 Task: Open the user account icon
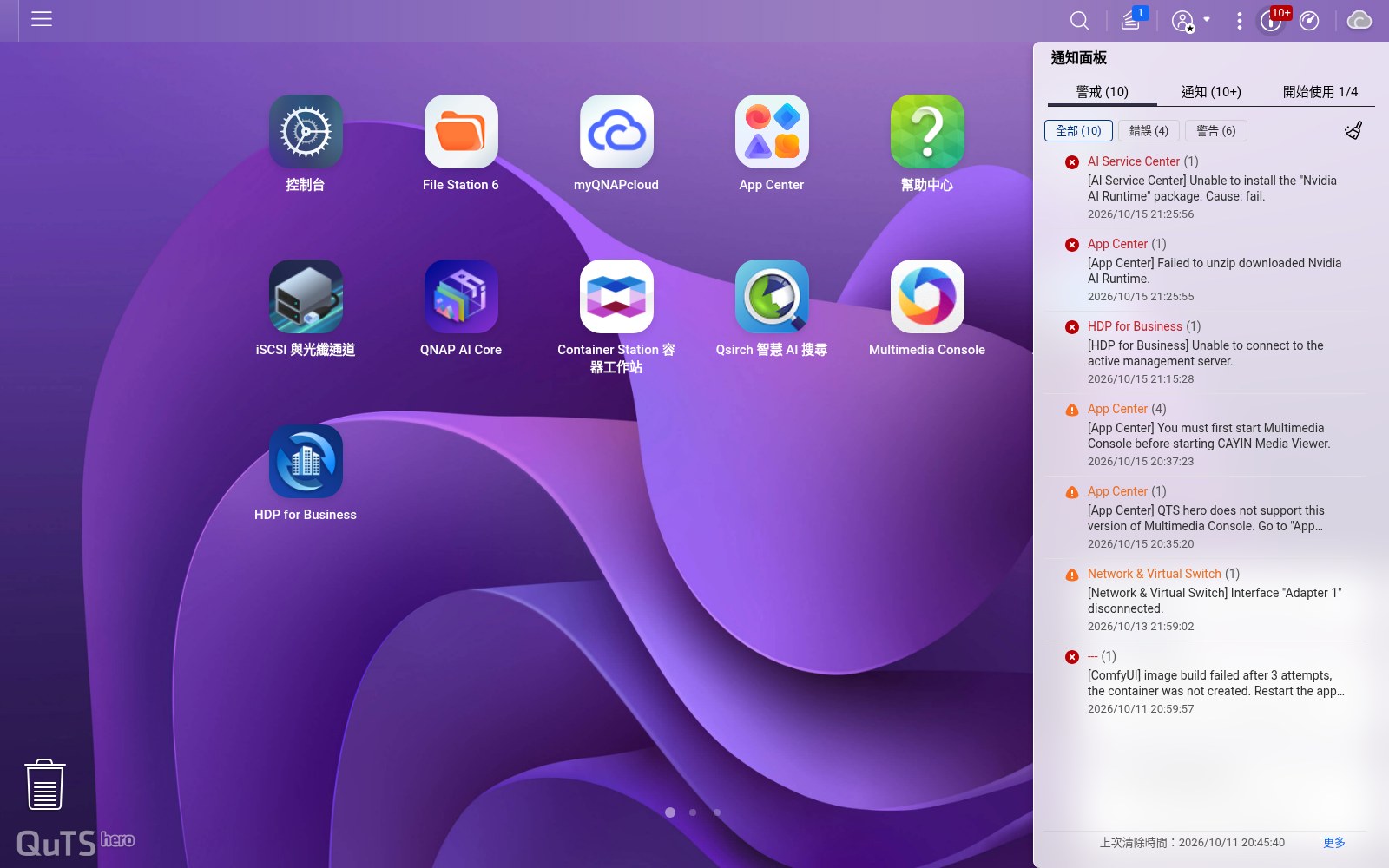[x=1182, y=21]
